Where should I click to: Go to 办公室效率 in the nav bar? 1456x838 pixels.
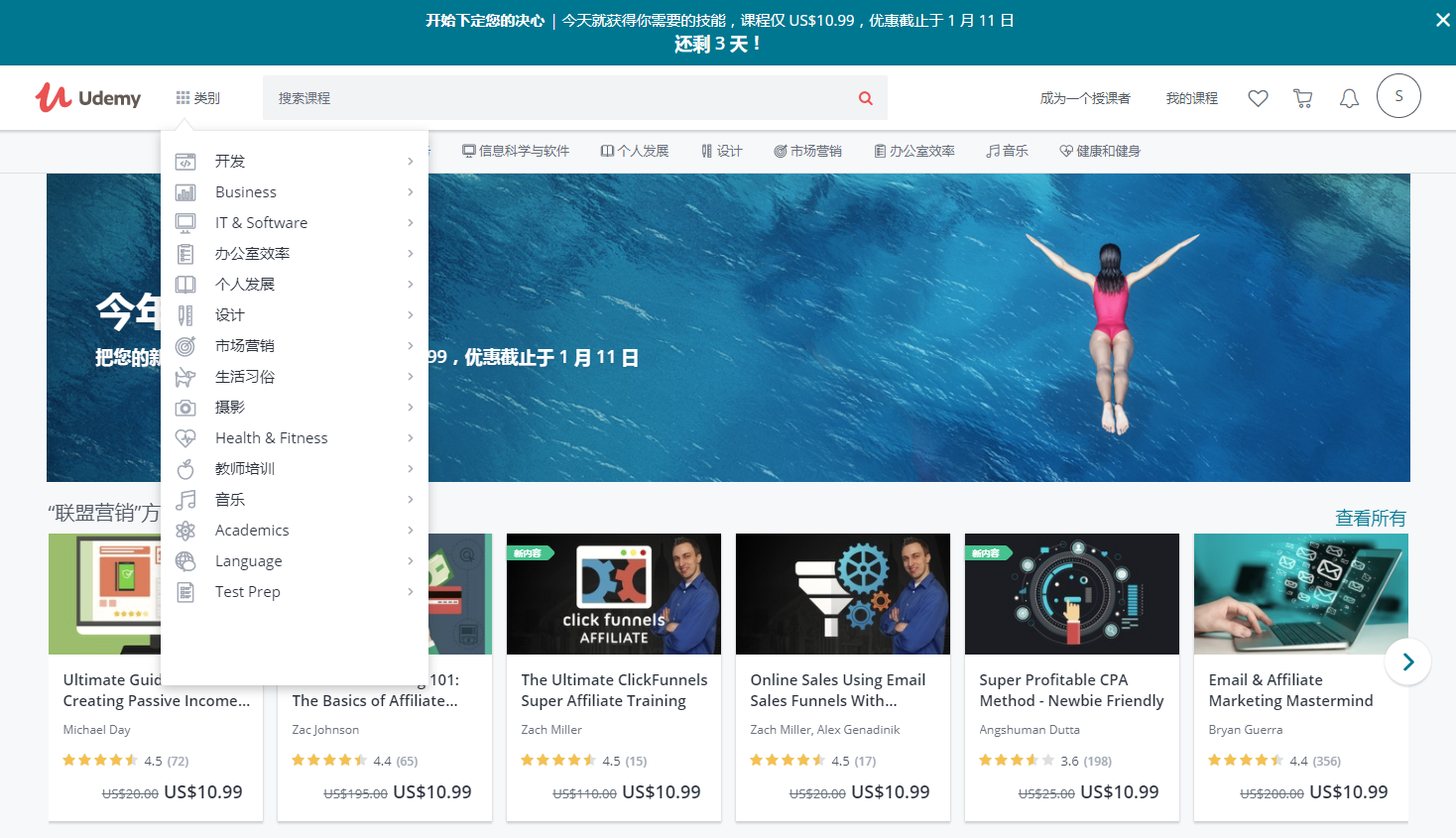click(914, 151)
